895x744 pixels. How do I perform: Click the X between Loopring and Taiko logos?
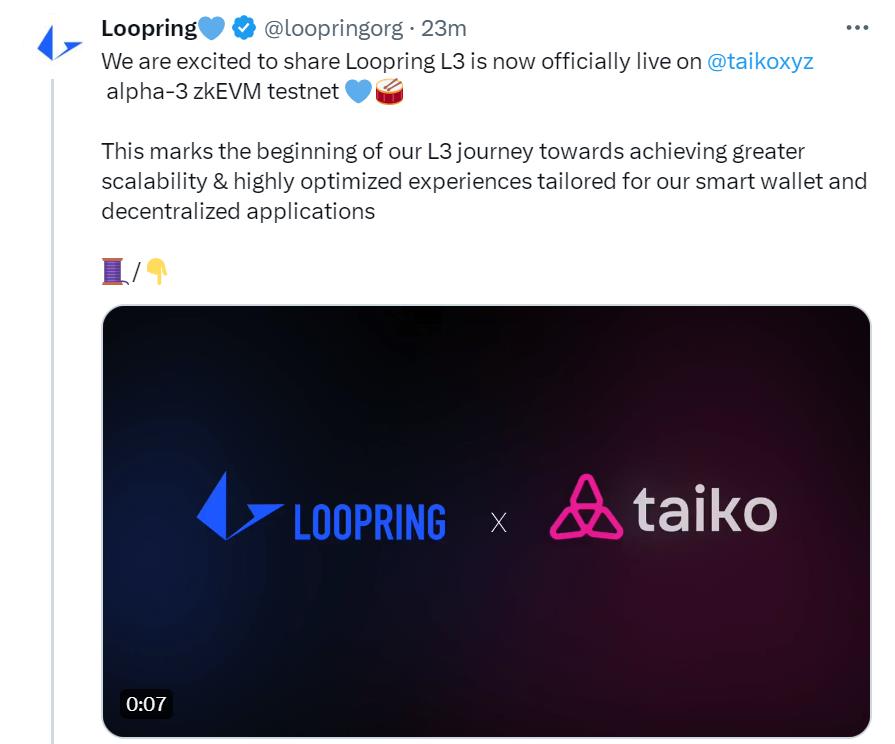(x=496, y=523)
